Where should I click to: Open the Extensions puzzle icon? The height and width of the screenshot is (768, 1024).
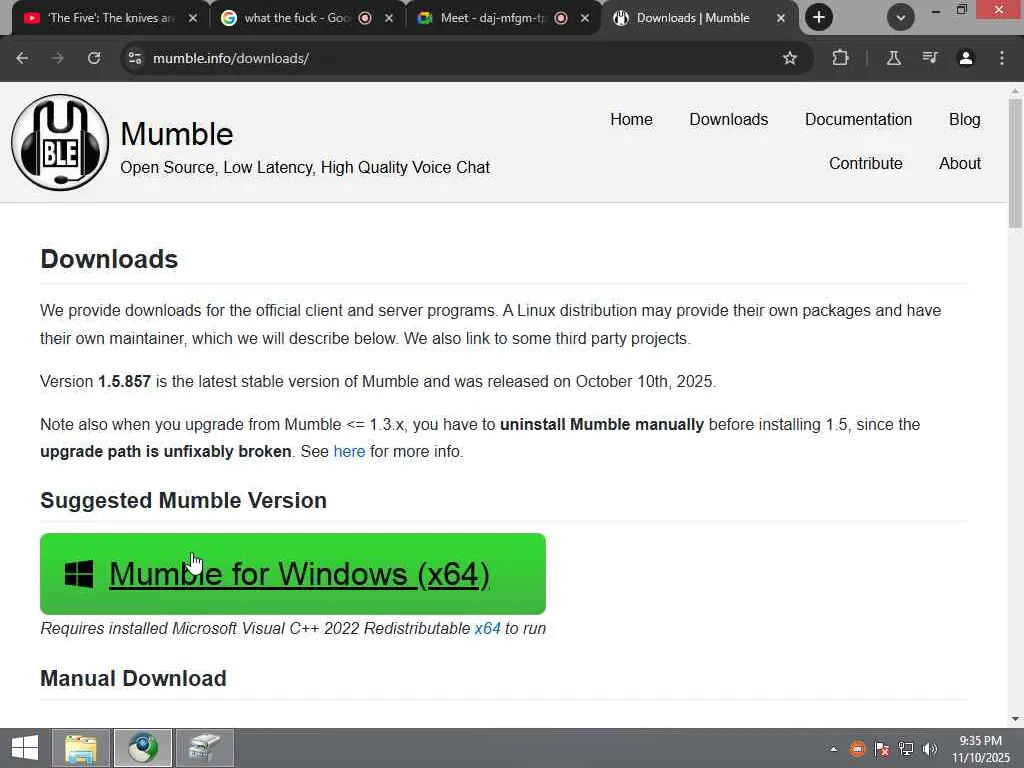[840, 58]
